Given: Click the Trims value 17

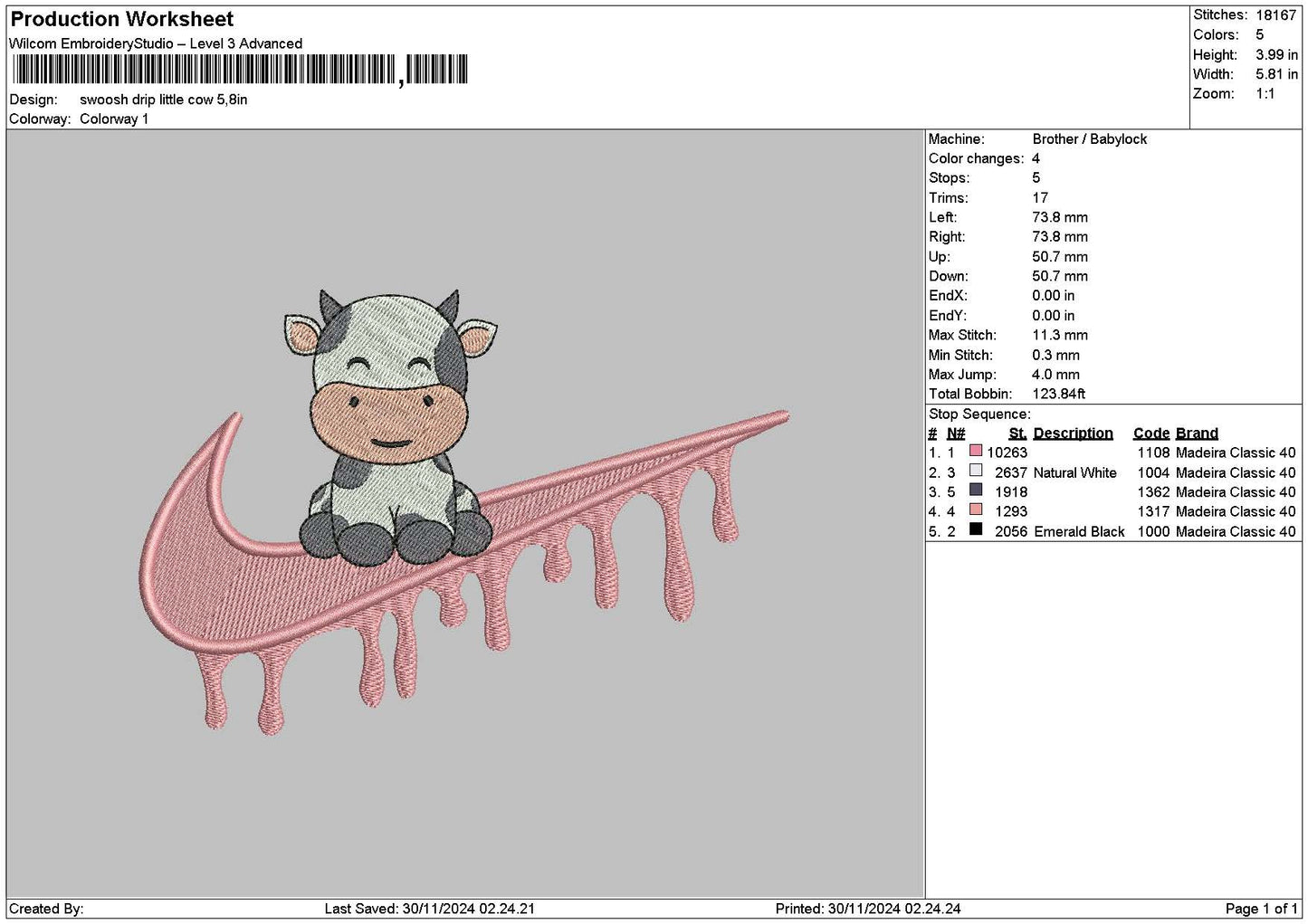Looking at the screenshot, I should 1040,198.
